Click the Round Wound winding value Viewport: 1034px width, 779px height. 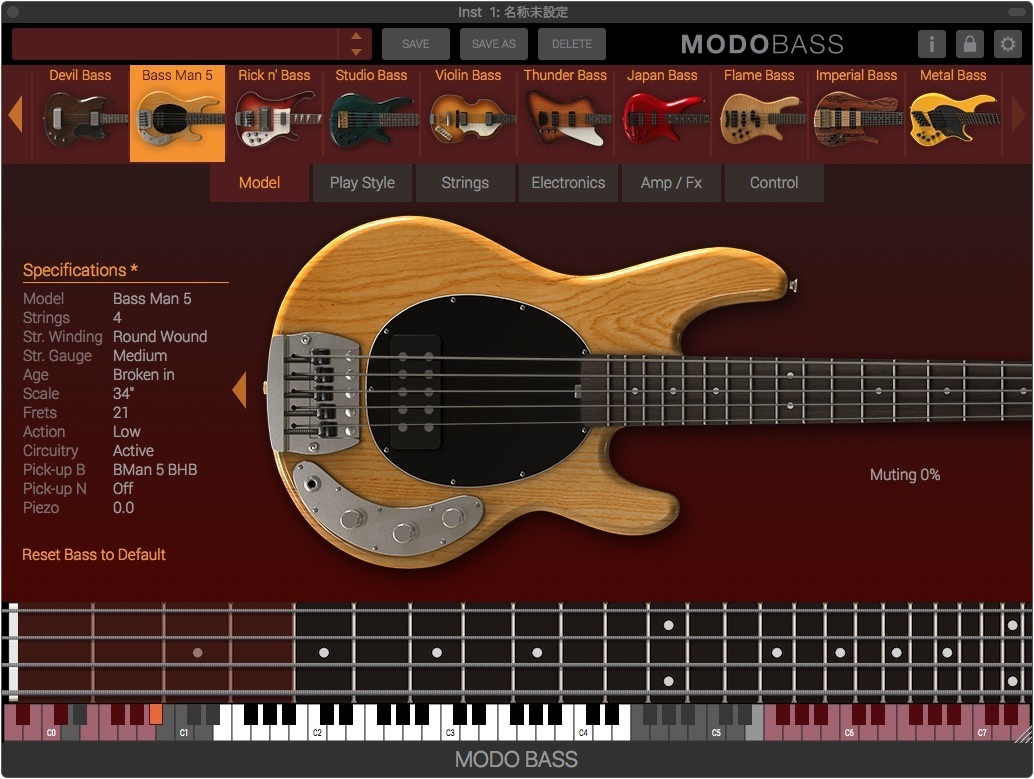pyautogui.click(x=160, y=336)
